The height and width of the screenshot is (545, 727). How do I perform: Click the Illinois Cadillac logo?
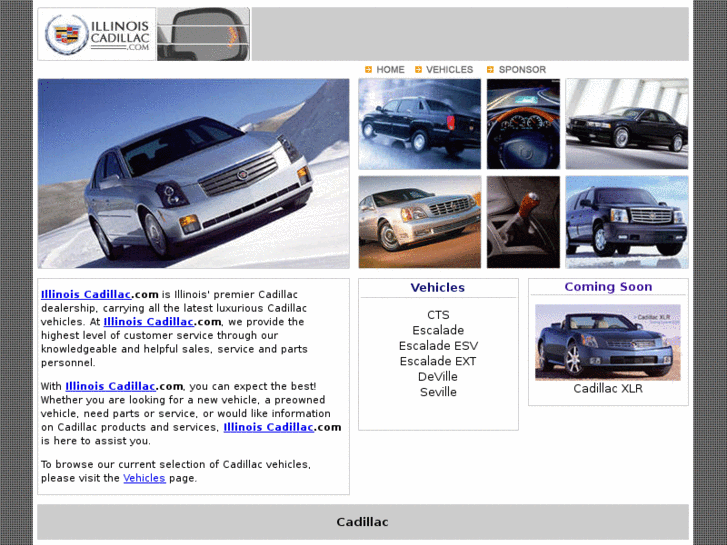[x=96, y=34]
